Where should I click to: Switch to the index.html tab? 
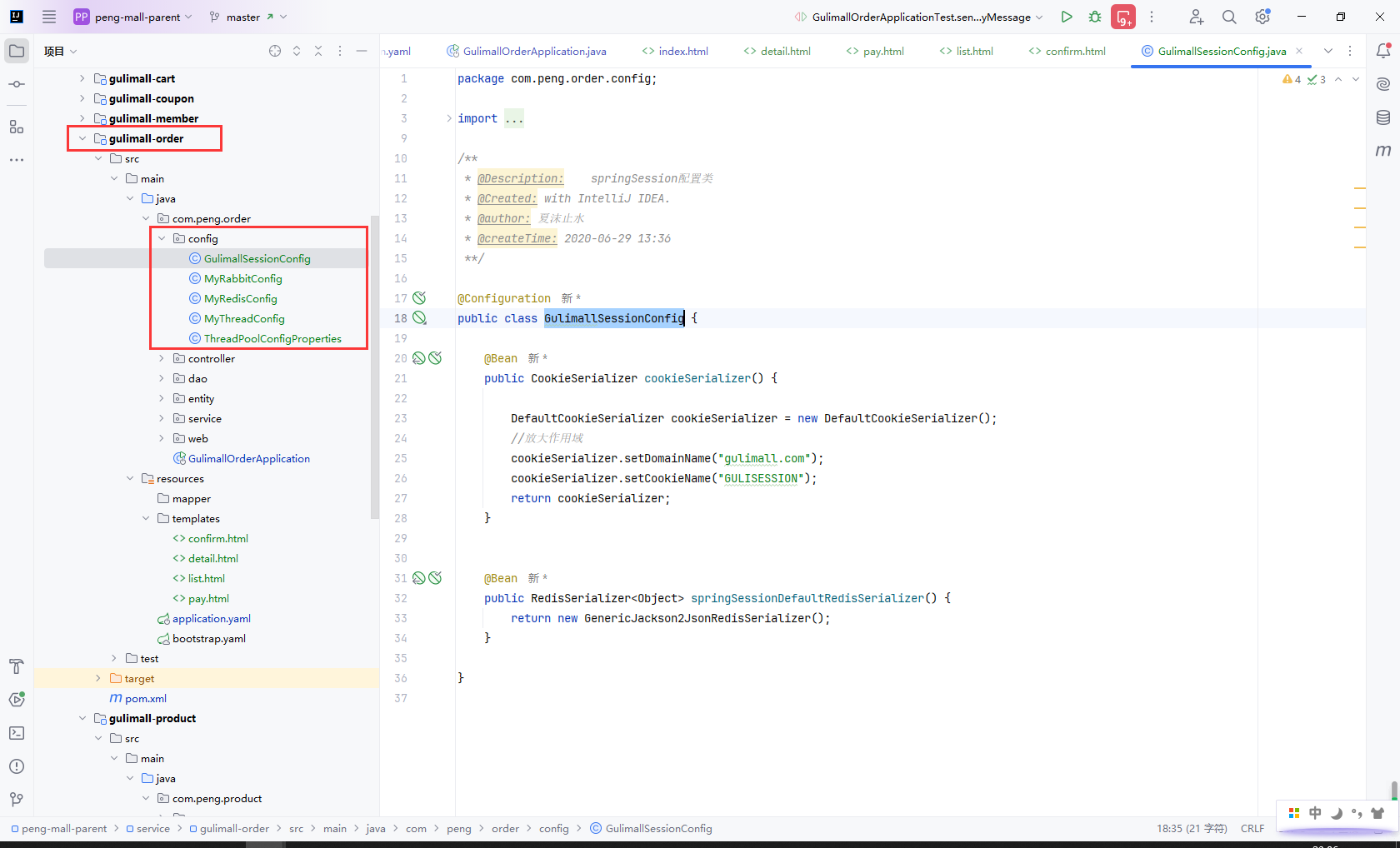pos(675,51)
